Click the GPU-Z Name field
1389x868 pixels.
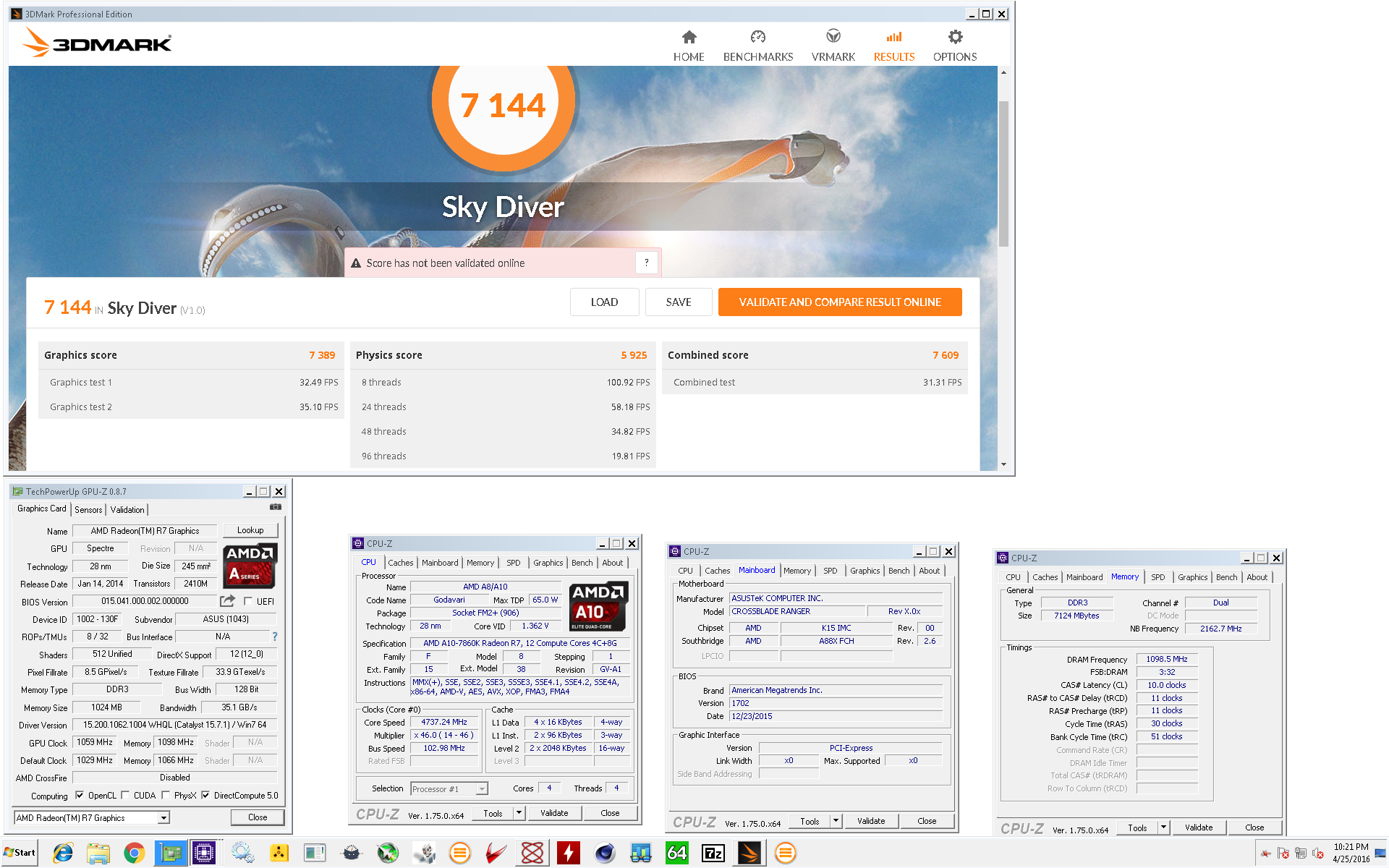click(145, 530)
